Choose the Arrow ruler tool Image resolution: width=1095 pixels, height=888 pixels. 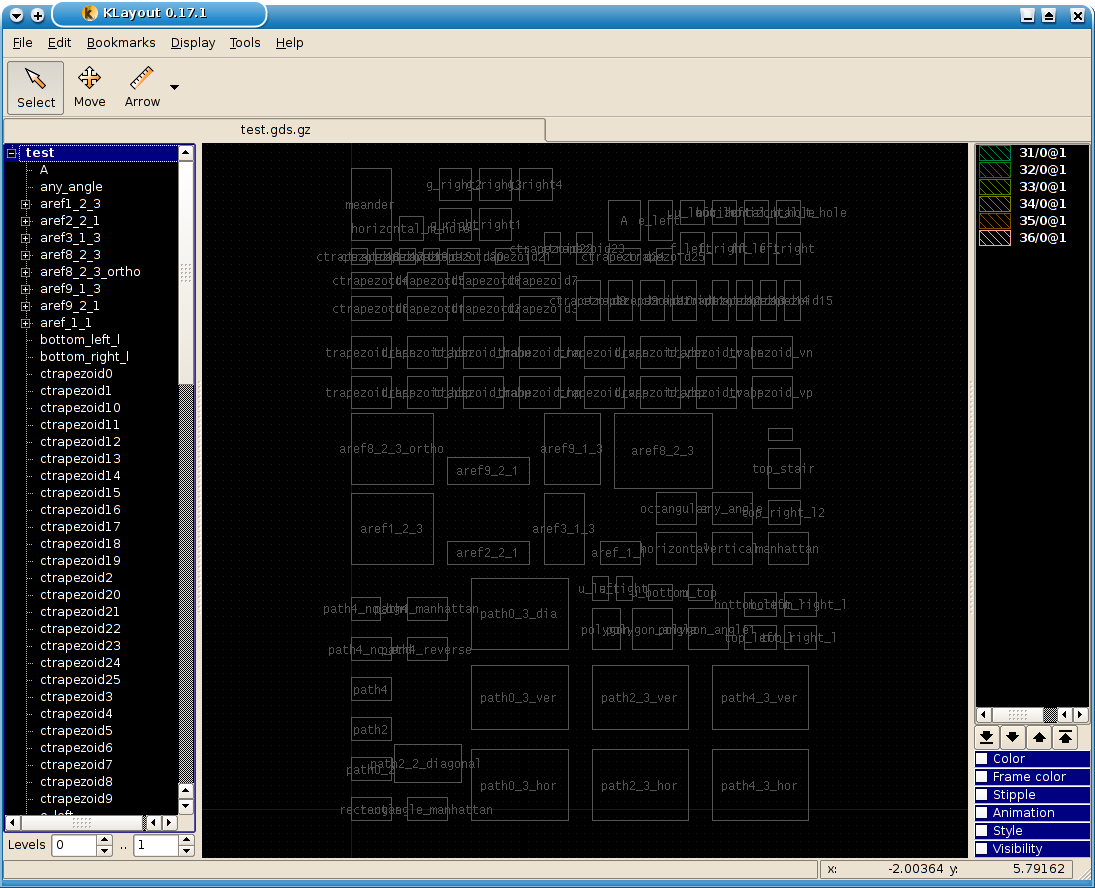tap(142, 87)
